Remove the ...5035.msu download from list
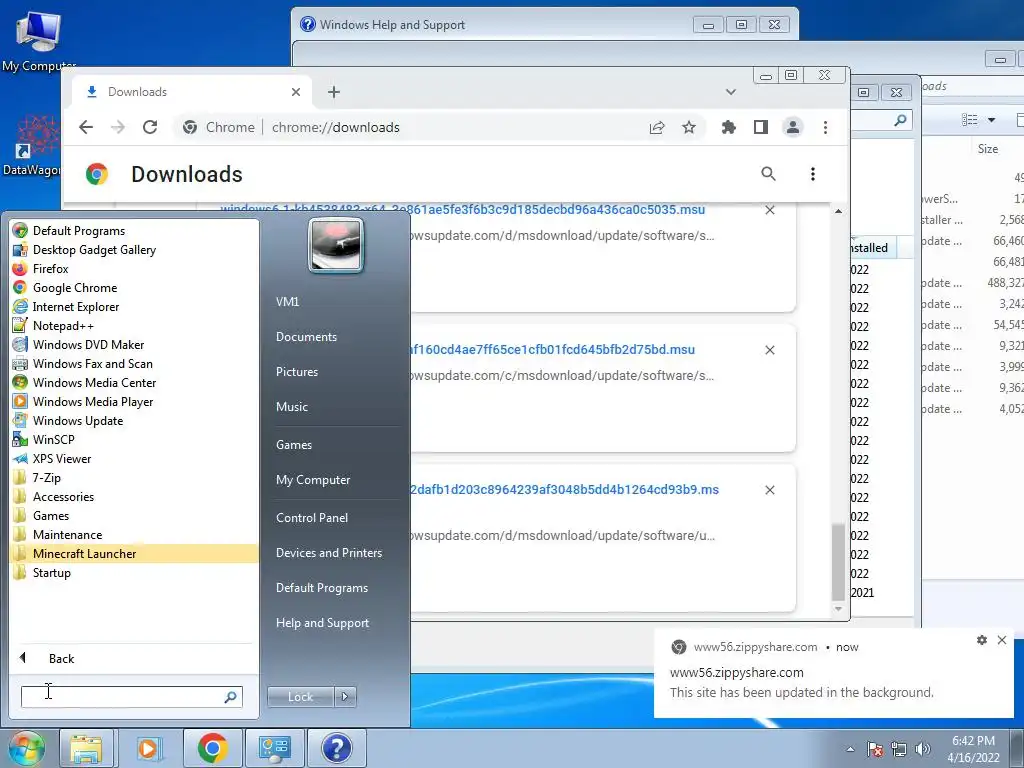Image resolution: width=1024 pixels, height=768 pixels. coord(770,210)
